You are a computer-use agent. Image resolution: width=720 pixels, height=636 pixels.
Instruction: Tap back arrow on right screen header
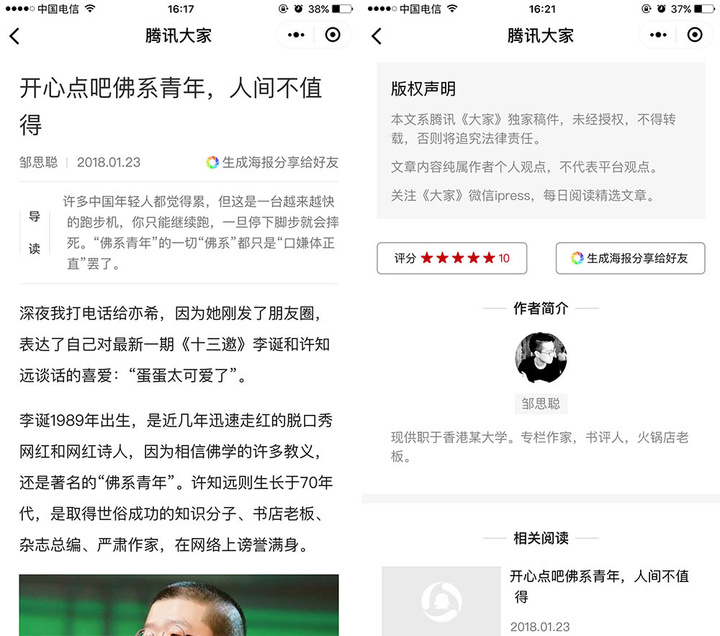(x=377, y=36)
